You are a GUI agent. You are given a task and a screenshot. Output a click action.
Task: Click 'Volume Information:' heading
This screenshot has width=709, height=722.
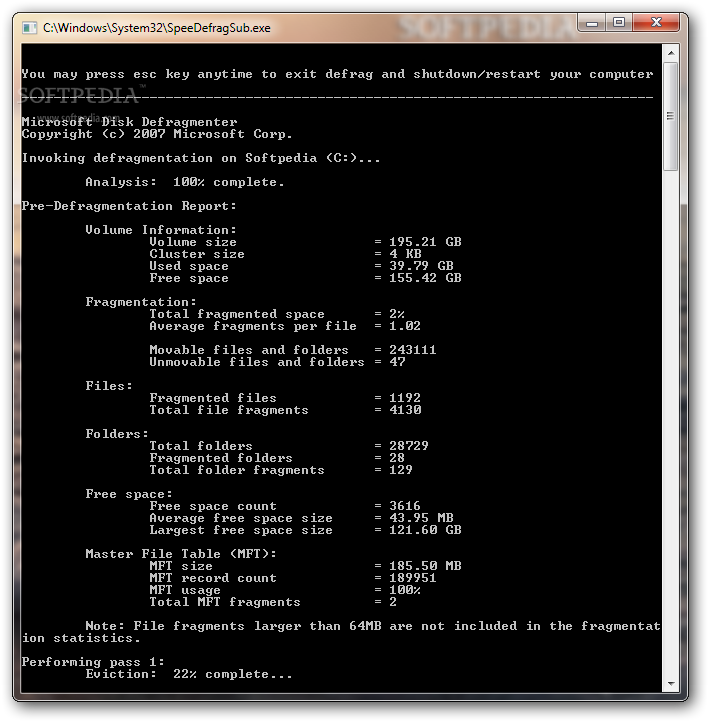point(161,230)
